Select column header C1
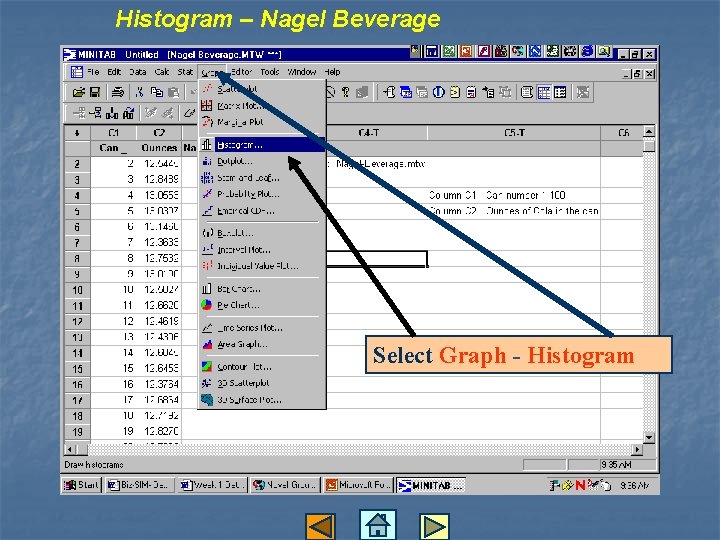This screenshot has height=540, width=720. [113, 133]
